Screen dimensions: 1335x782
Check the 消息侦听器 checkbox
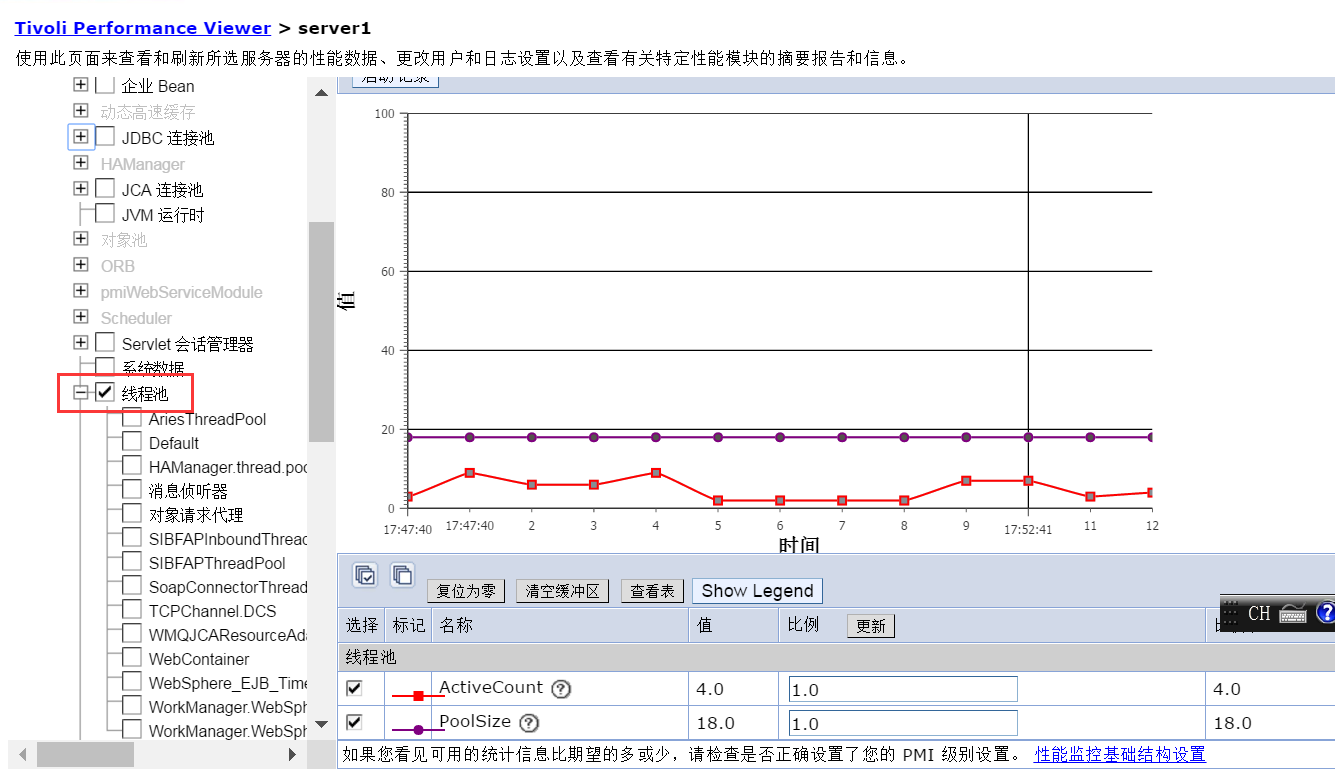(132, 490)
